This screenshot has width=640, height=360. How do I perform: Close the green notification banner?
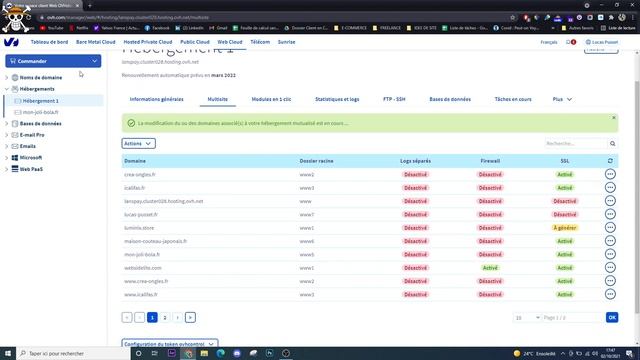tap(613, 118)
